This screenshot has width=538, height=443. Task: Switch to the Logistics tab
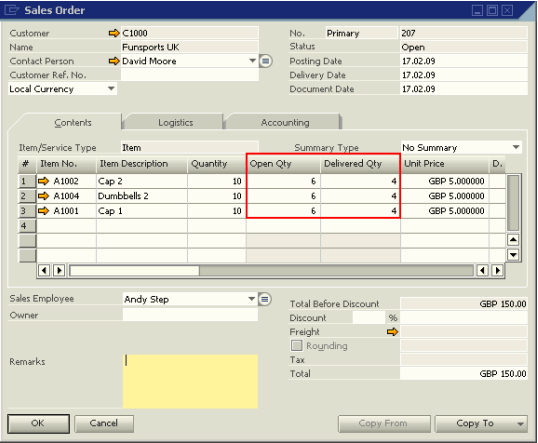point(175,123)
